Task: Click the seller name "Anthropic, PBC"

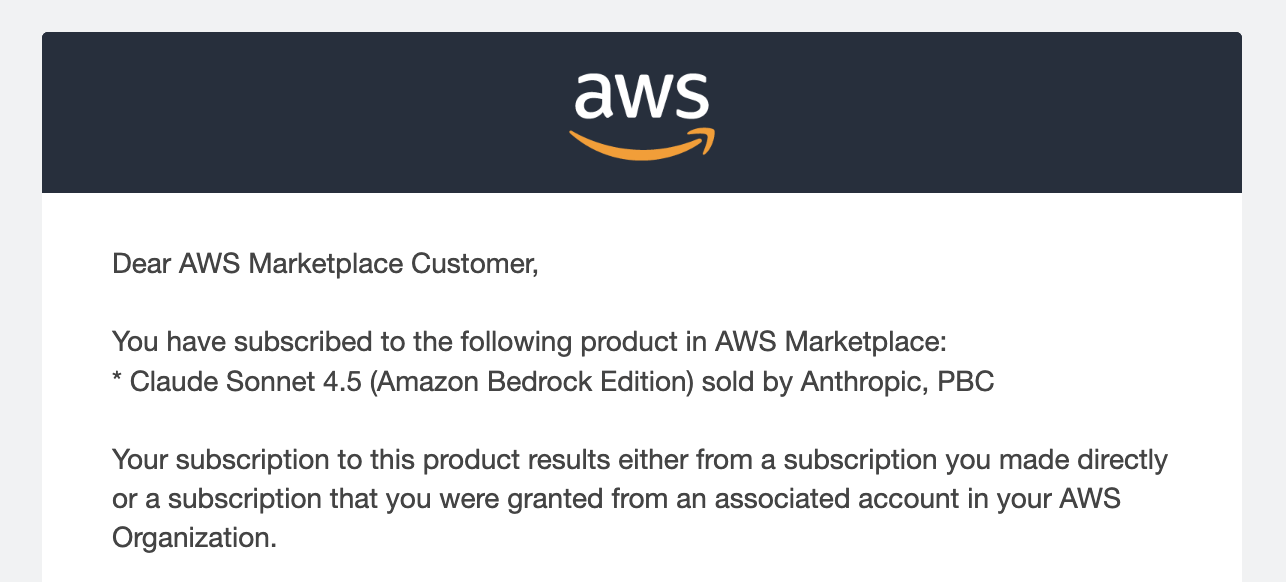Action: (x=897, y=382)
